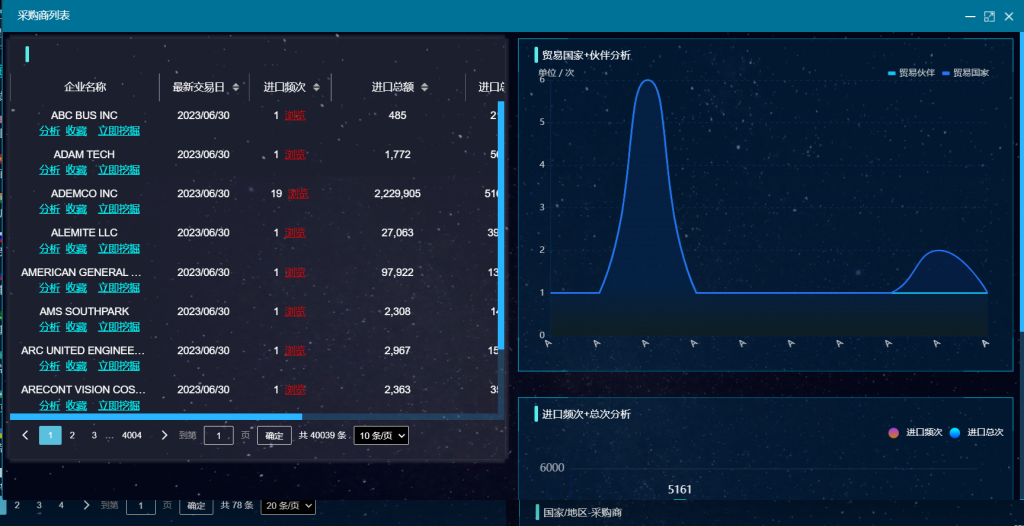Select page 3 in 采购商列表 pagination

click(94, 435)
